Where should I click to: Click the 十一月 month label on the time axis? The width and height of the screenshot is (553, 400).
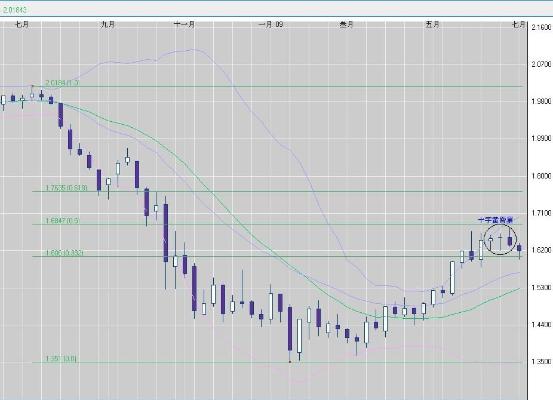184,24
